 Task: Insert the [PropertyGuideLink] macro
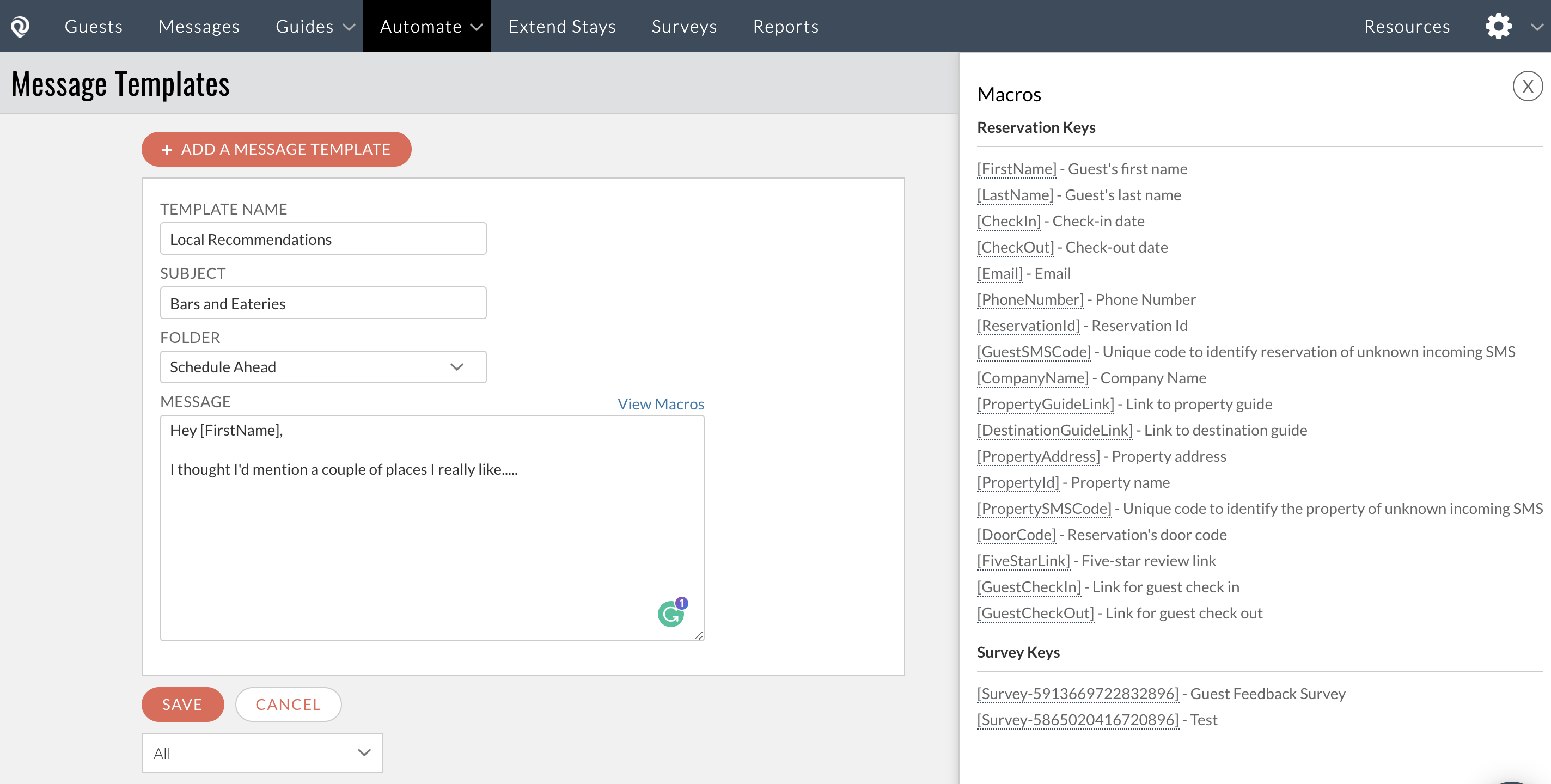[x=1045, y=404]
